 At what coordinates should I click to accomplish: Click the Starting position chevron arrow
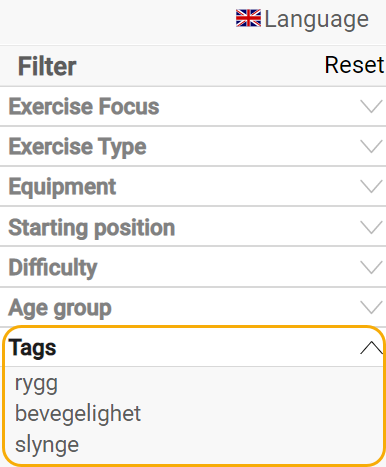coord(371,227)
